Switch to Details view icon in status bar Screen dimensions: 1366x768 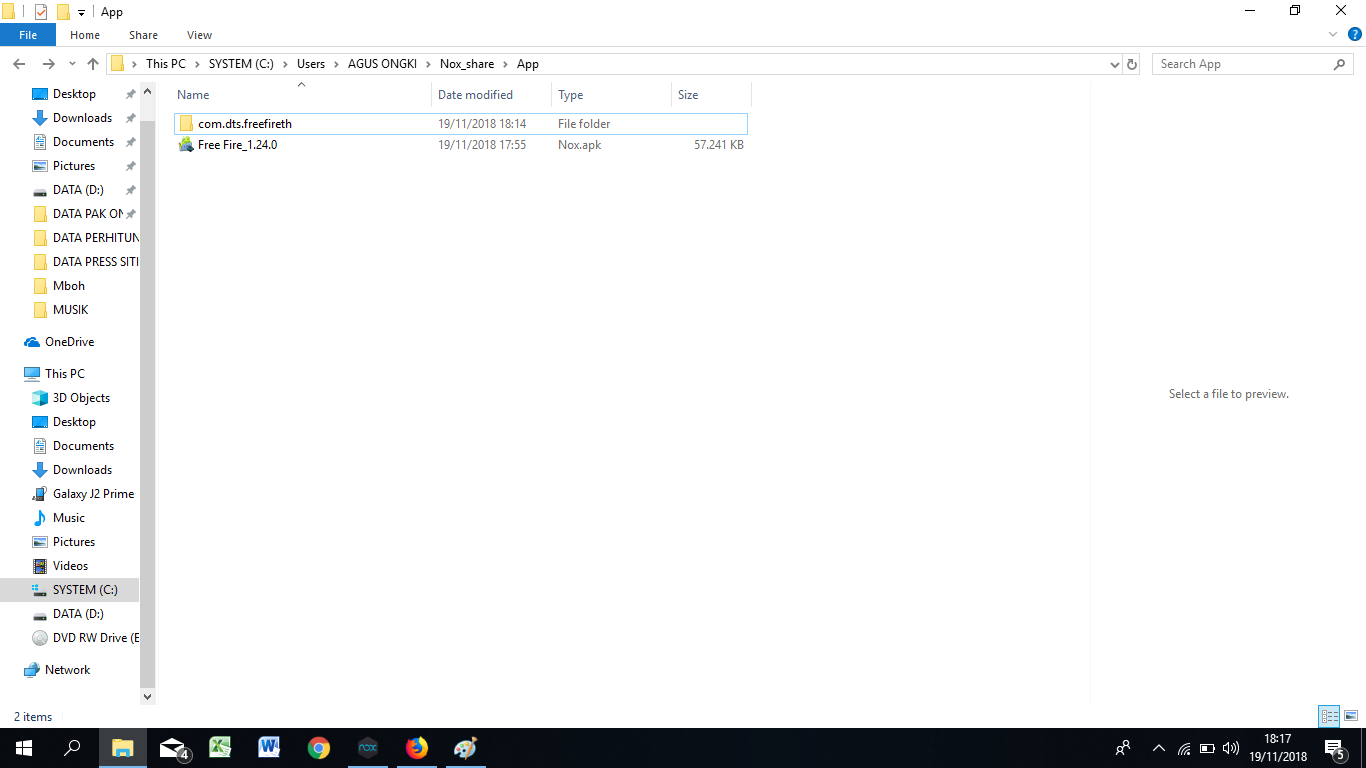pos(1329,716)
